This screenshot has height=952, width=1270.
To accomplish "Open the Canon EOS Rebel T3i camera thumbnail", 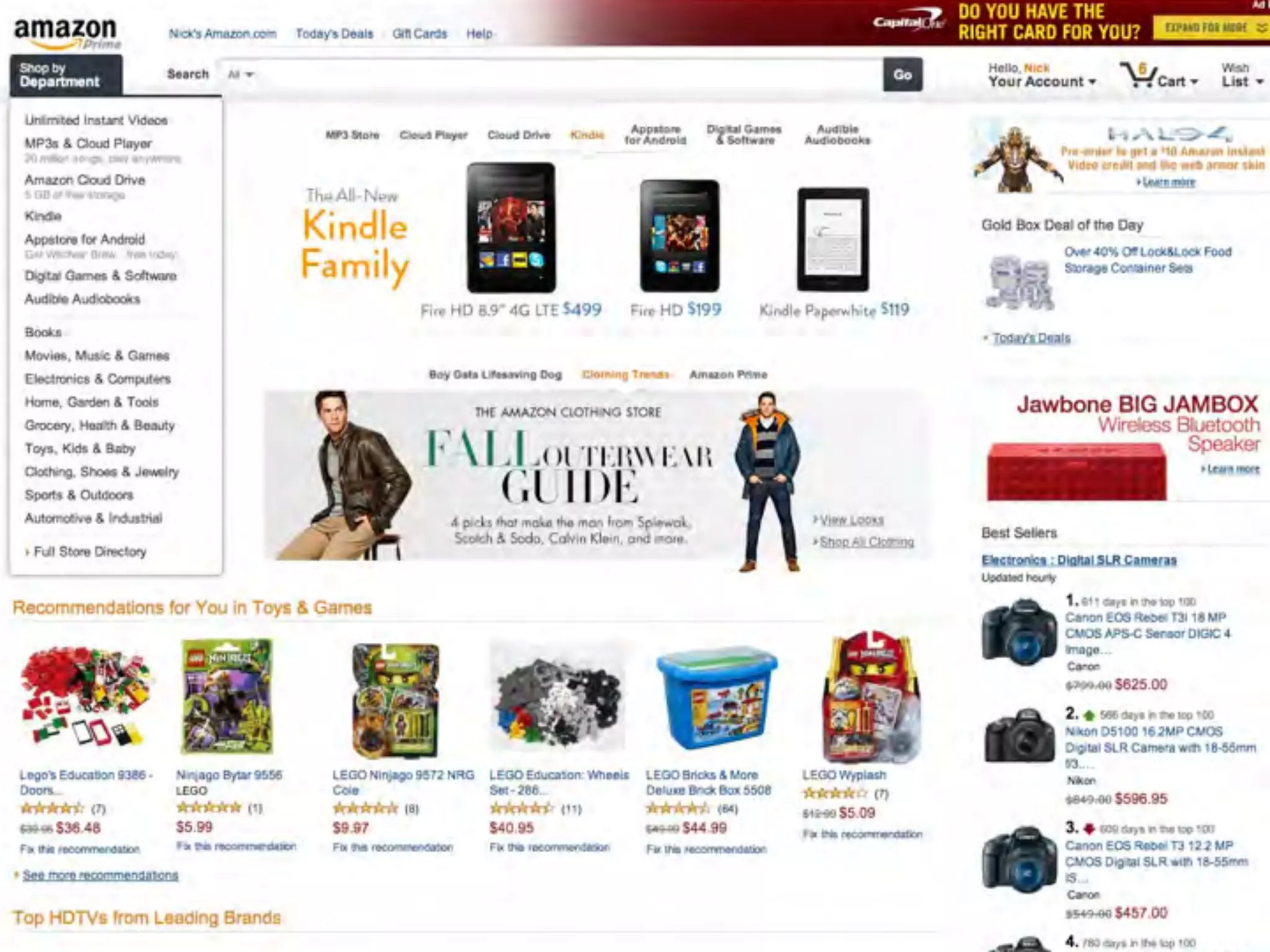I will coord(1019,632).
